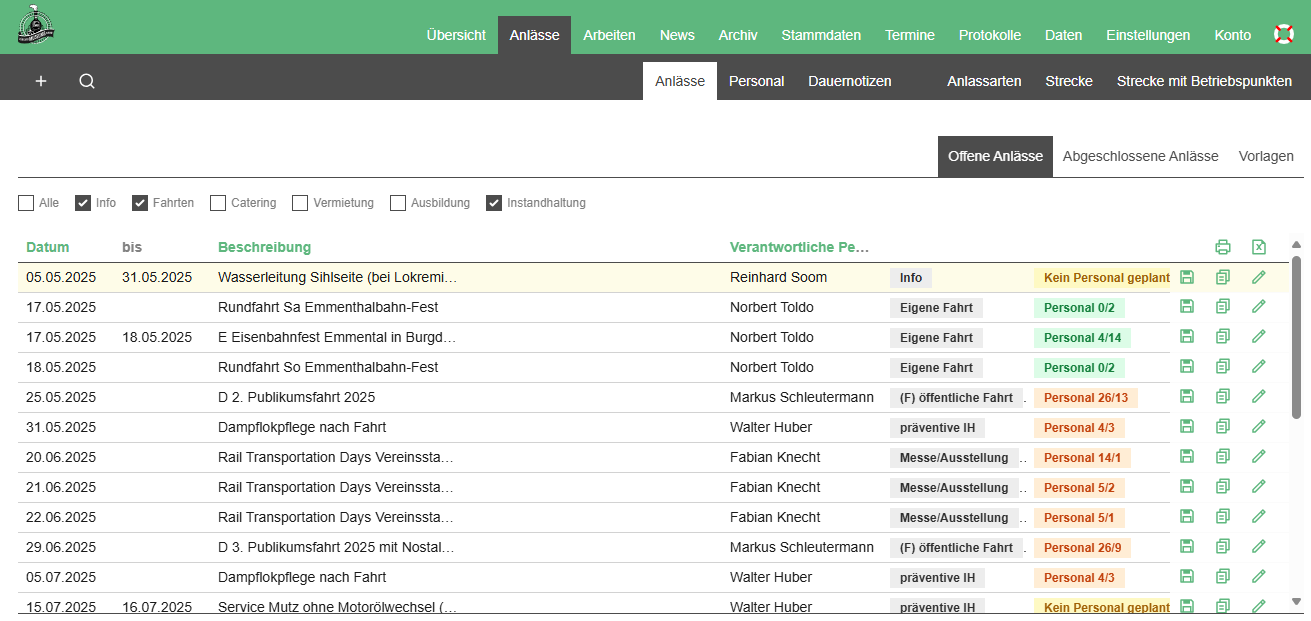Click the steam locomotive logo

click(36, 27)
